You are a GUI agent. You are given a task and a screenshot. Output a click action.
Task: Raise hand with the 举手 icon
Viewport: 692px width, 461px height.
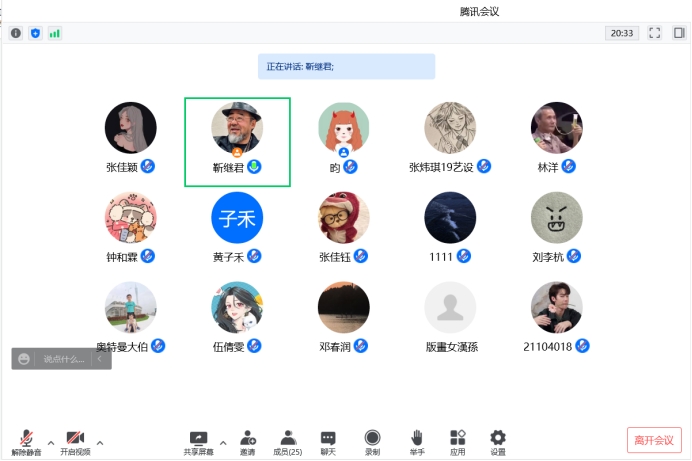(x=417, y=441)
